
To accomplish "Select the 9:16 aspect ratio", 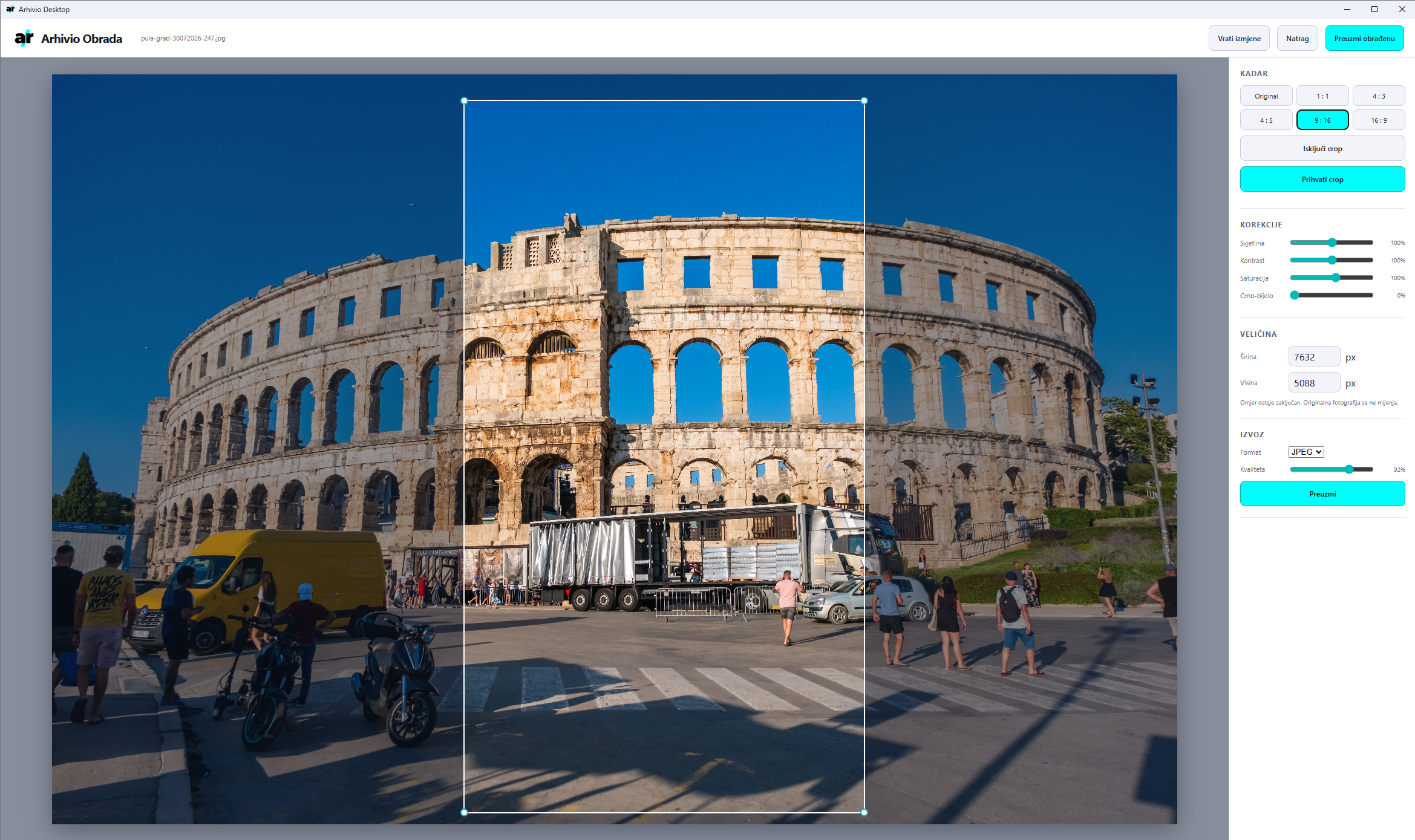I will pos(1322,120).
